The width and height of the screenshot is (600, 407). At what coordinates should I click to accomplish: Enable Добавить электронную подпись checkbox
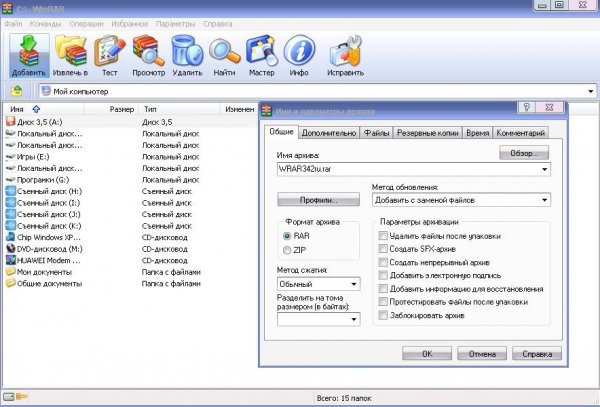pos(383,275)
